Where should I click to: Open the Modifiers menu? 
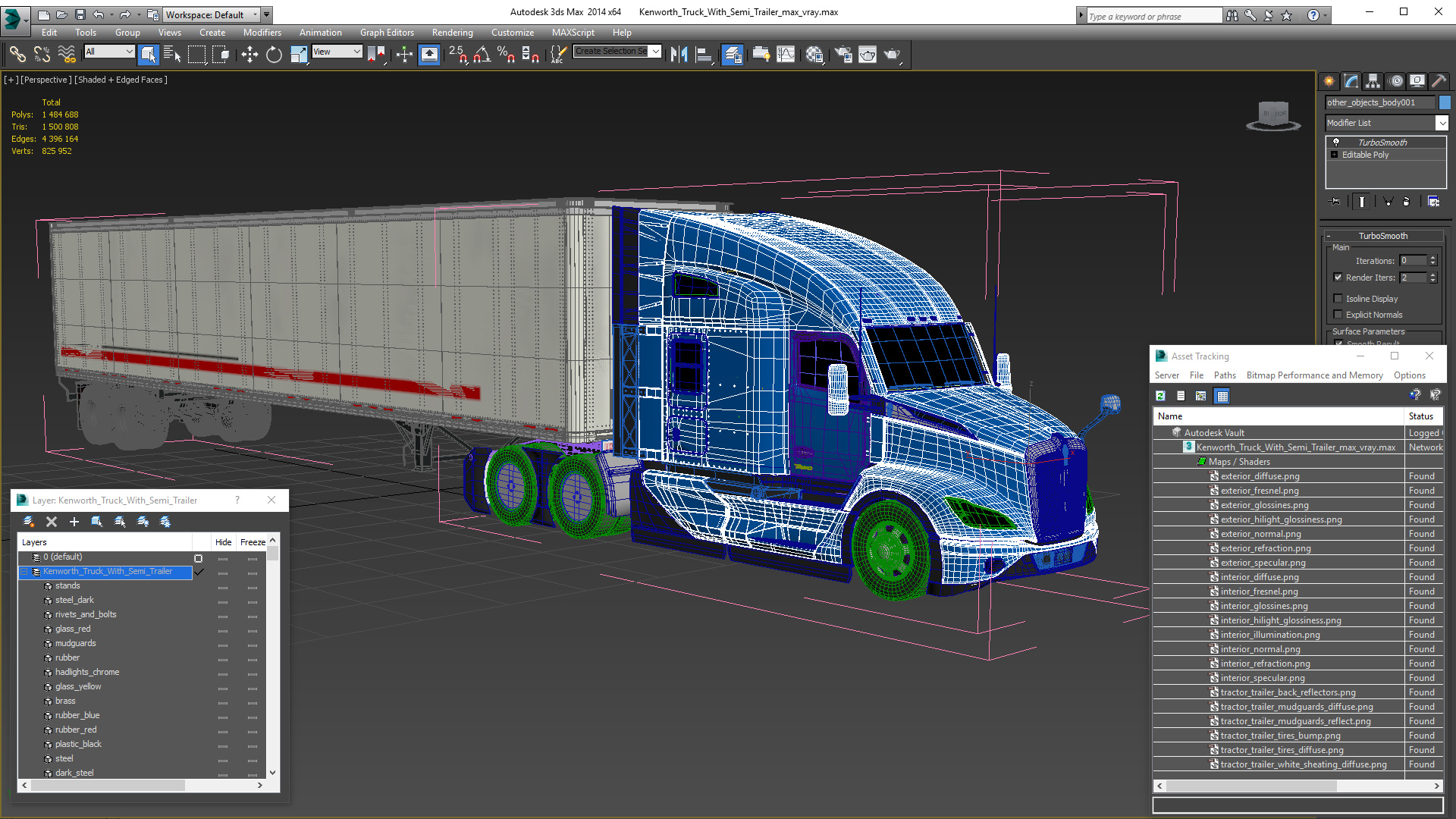[262, 33]
